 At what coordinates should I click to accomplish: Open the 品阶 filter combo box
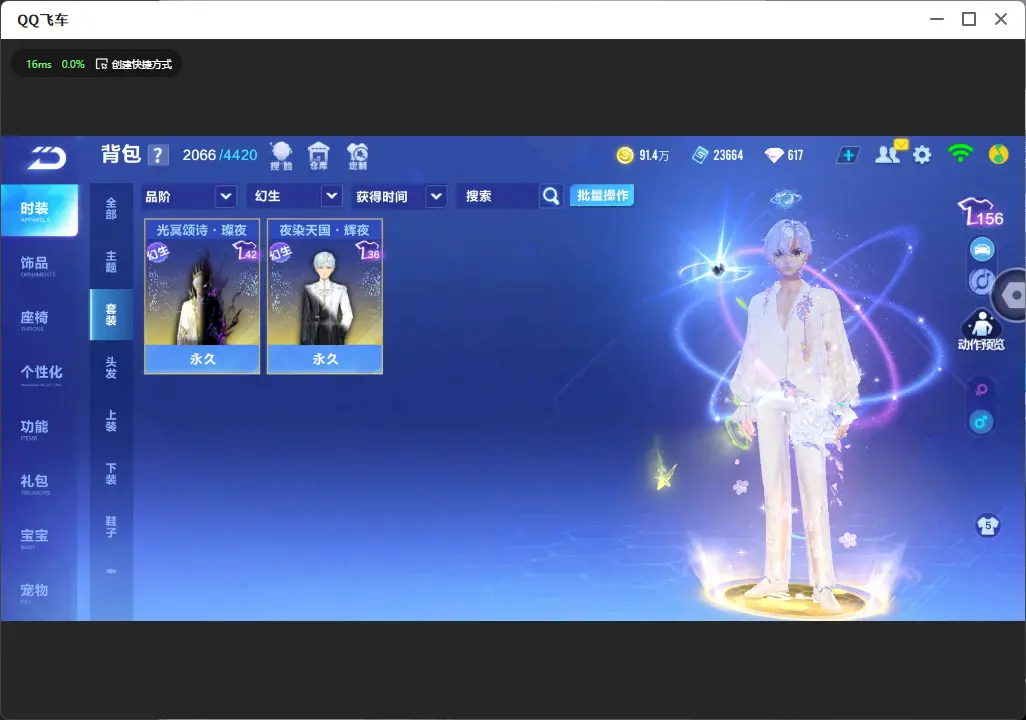pos(188,196)
